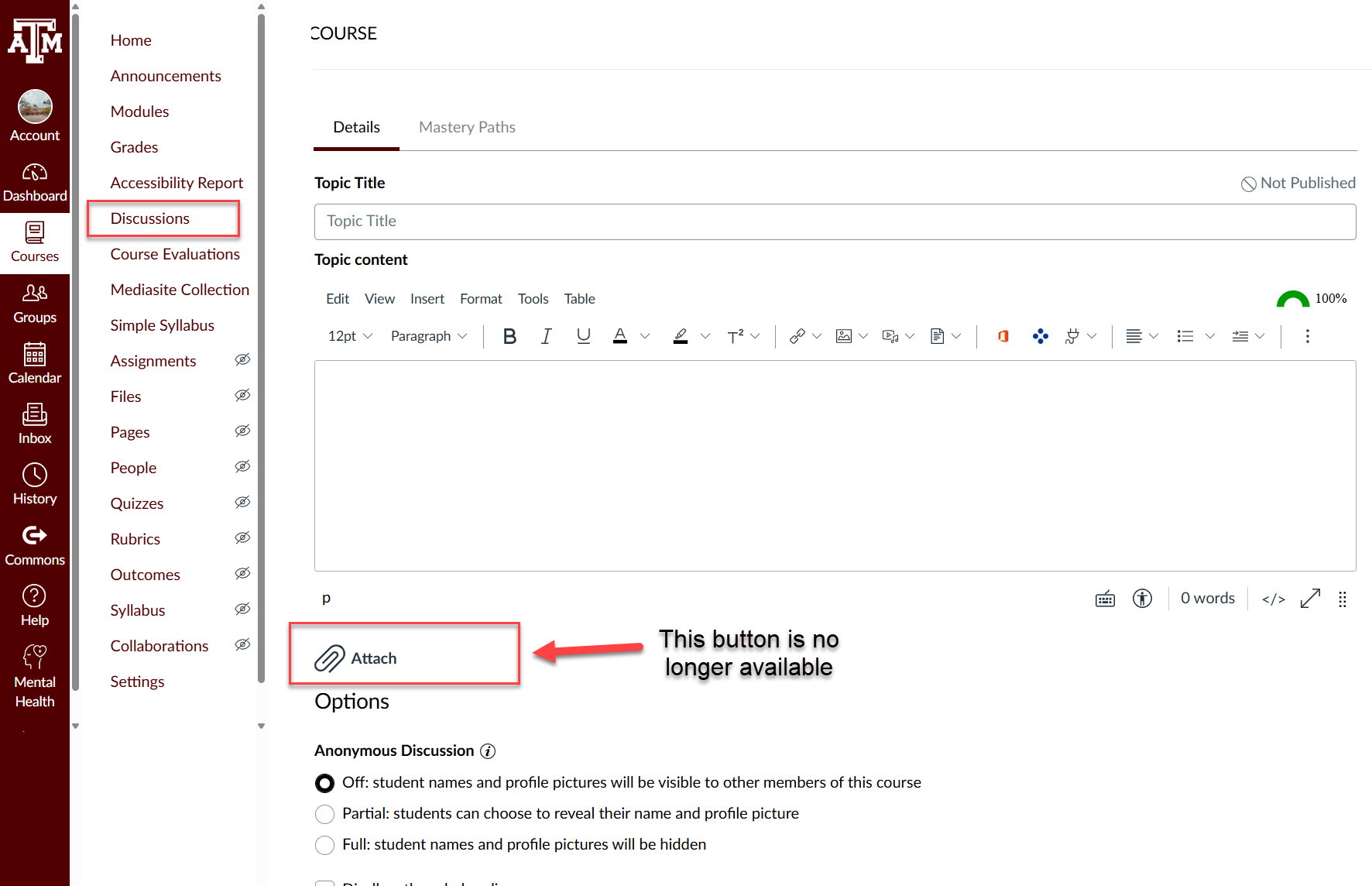This screenshot has width=1372, height=886.
Task: Open the Calendar global nav icon
Action: pos(35,364)
